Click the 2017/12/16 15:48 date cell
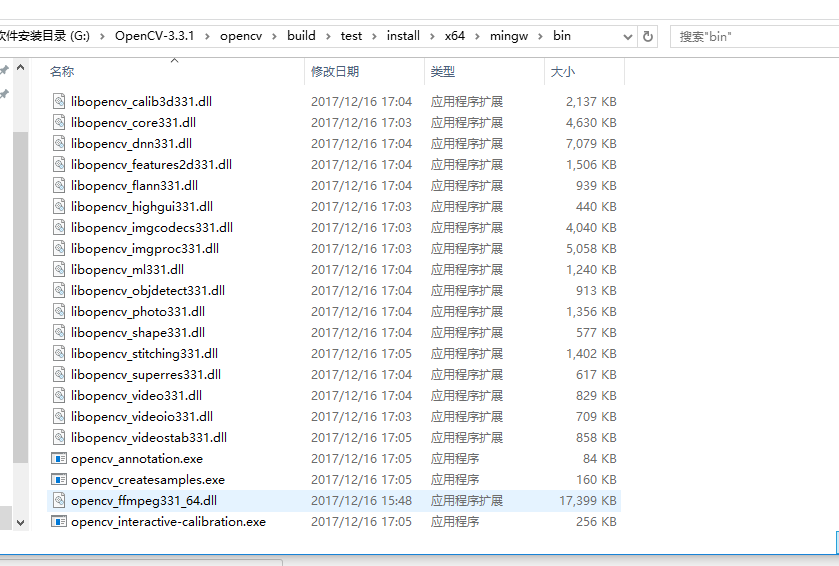 361,501
